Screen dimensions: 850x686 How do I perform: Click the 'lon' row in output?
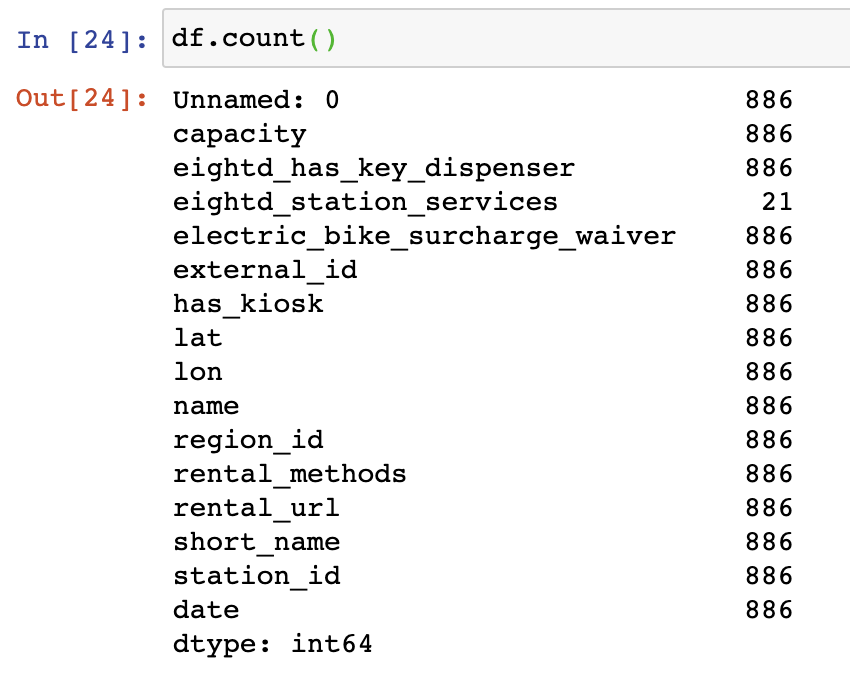click(x=197, y=372)
